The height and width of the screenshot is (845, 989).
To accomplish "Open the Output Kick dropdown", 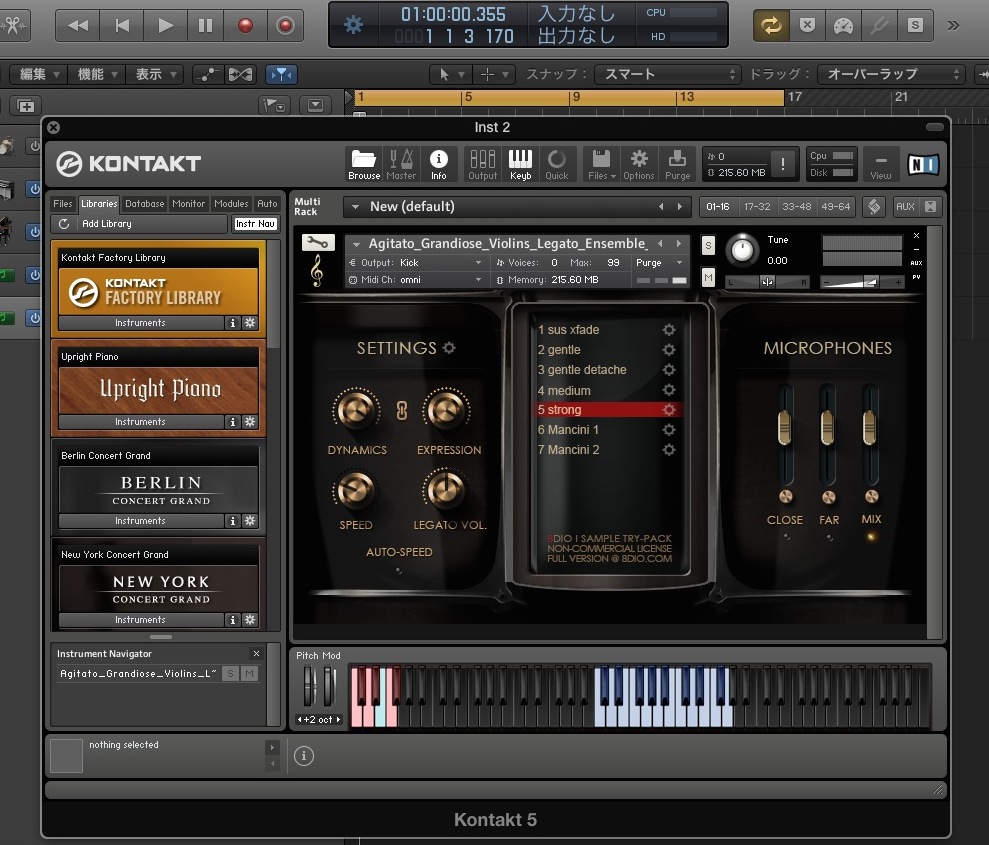I will coord(416,263).
